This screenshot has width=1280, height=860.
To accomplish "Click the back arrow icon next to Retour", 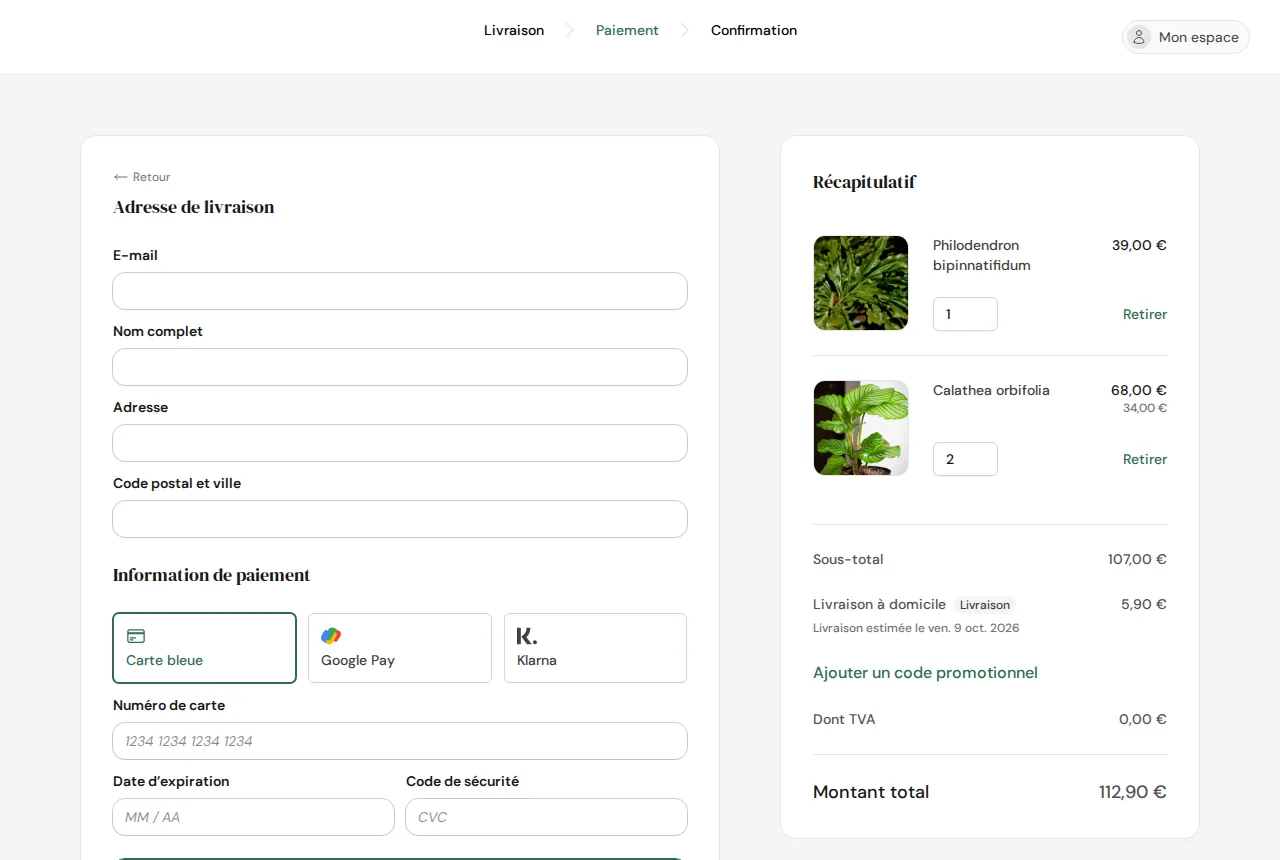I will click(120, 177).
